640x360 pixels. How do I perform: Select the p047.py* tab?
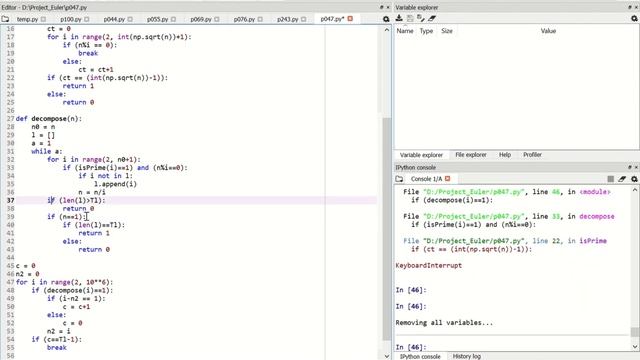pos(332,19)
